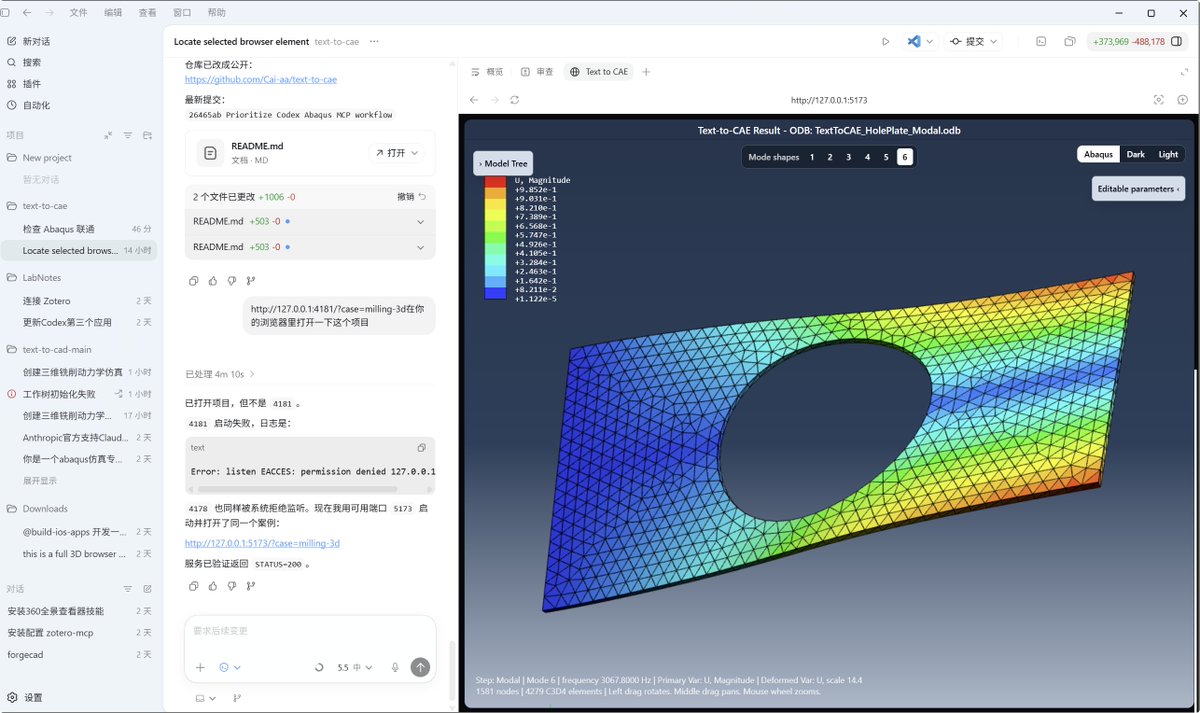Add new project folder icon beside 项目
Image resolution: width=1200 pixels, height=713 pixels.
tap(147, 135)
